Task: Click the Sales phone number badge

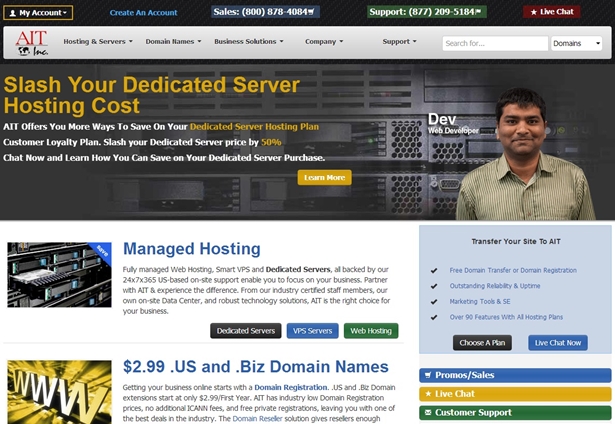Action: [x=265, y=12]
